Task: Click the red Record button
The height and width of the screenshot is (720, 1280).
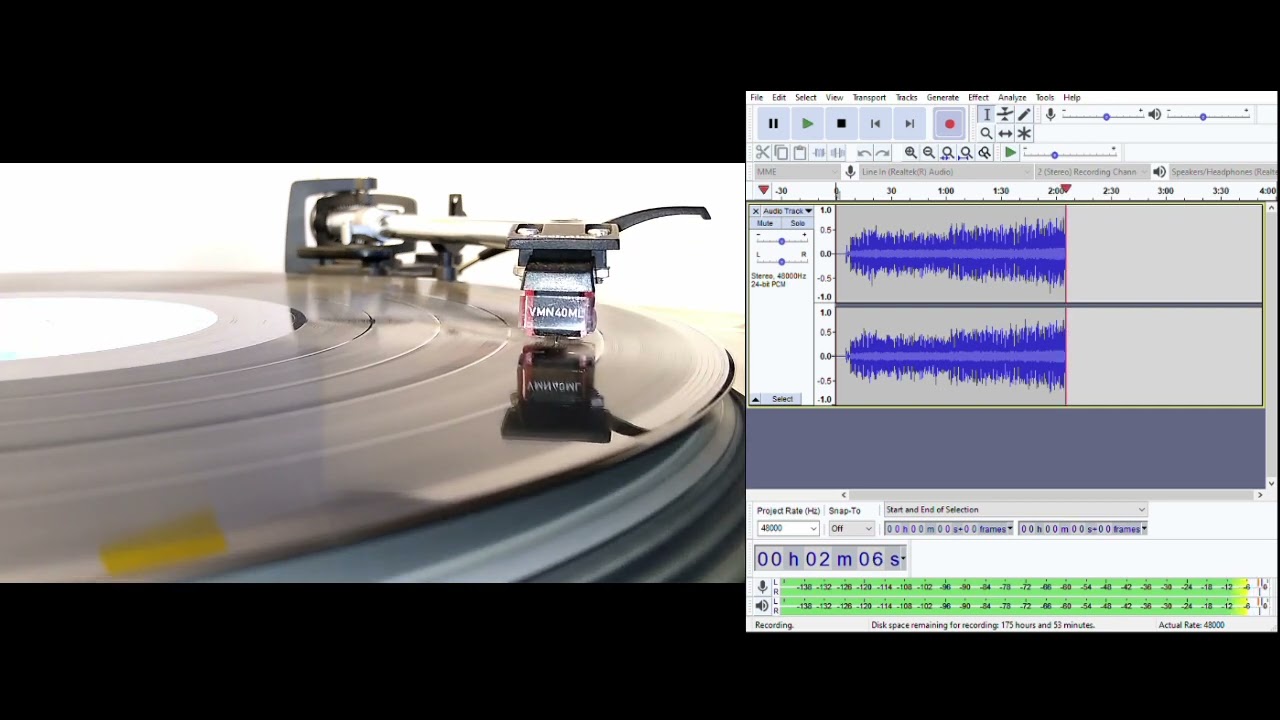Action: (949, 124)
